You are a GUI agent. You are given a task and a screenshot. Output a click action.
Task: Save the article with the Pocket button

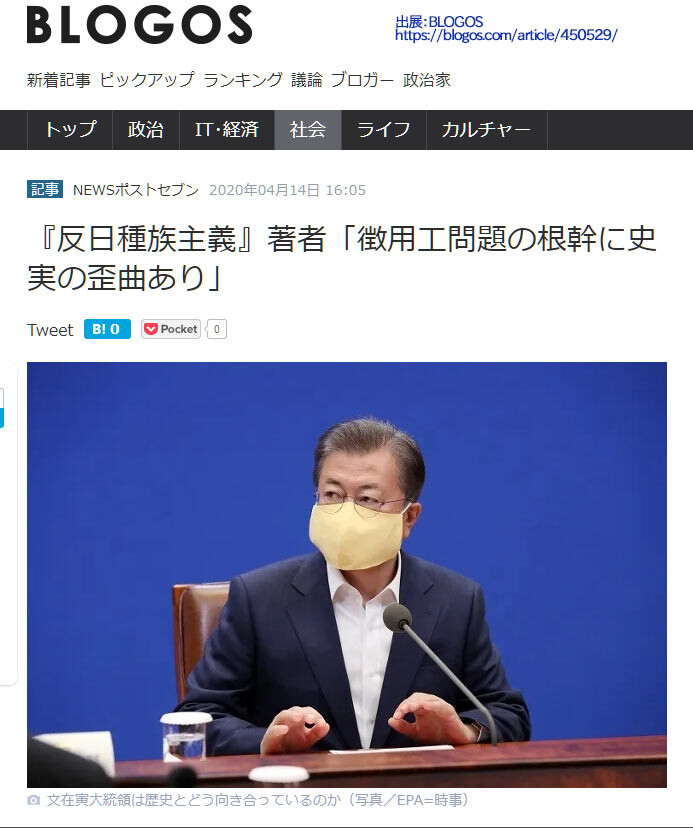coord(171,329)
